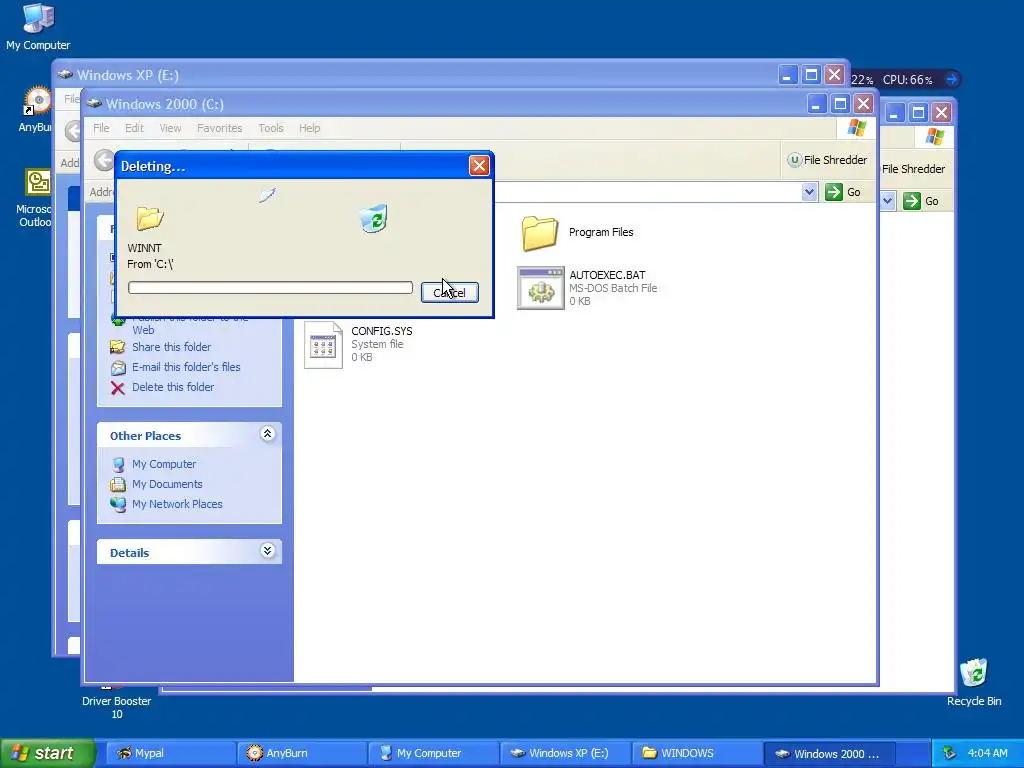Switch to WINDOWS taskbar button
This screenshot has height=768, width=1024.
click(697, 753)
